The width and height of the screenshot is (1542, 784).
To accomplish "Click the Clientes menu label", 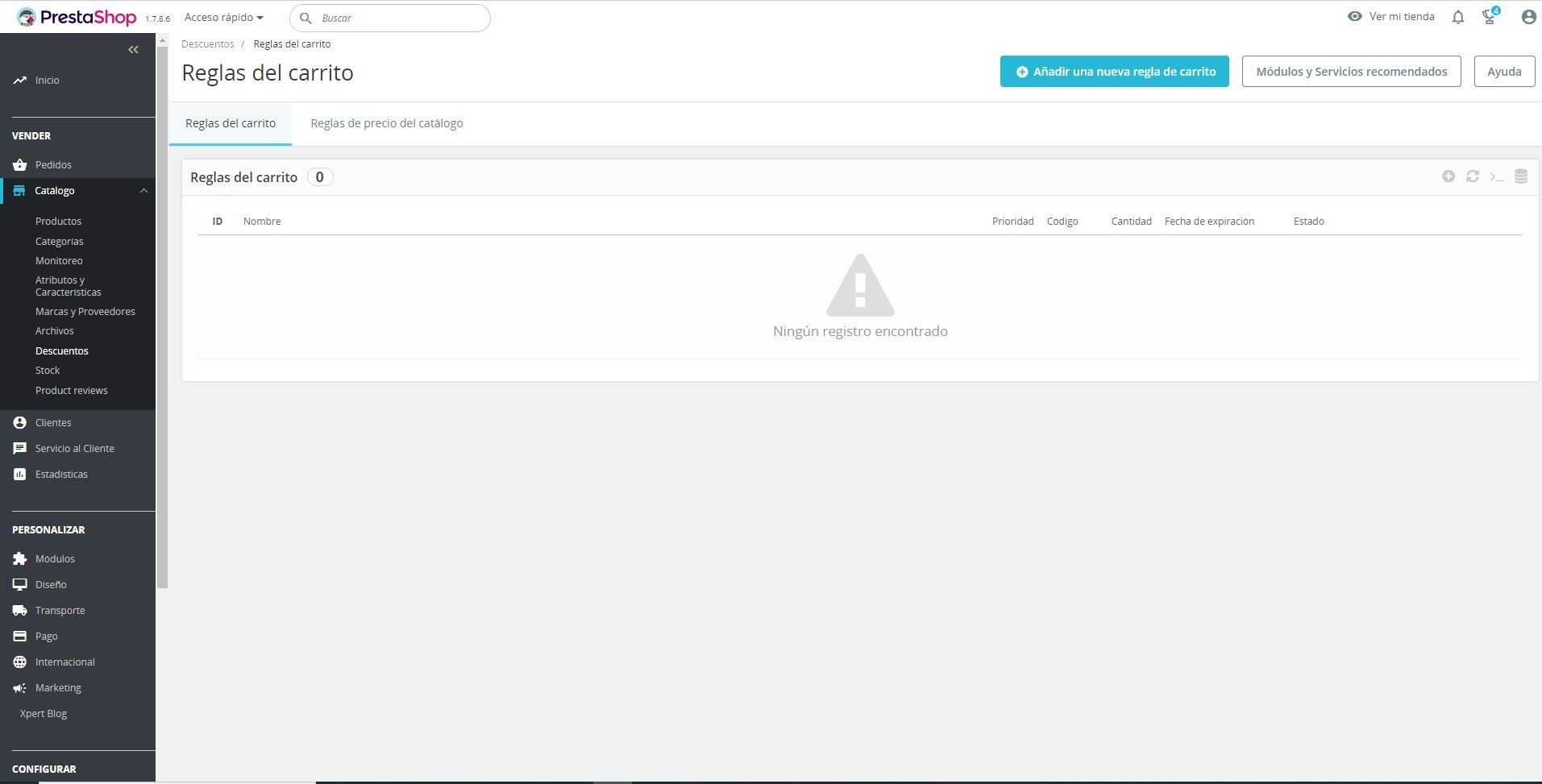I will point(53,422).
